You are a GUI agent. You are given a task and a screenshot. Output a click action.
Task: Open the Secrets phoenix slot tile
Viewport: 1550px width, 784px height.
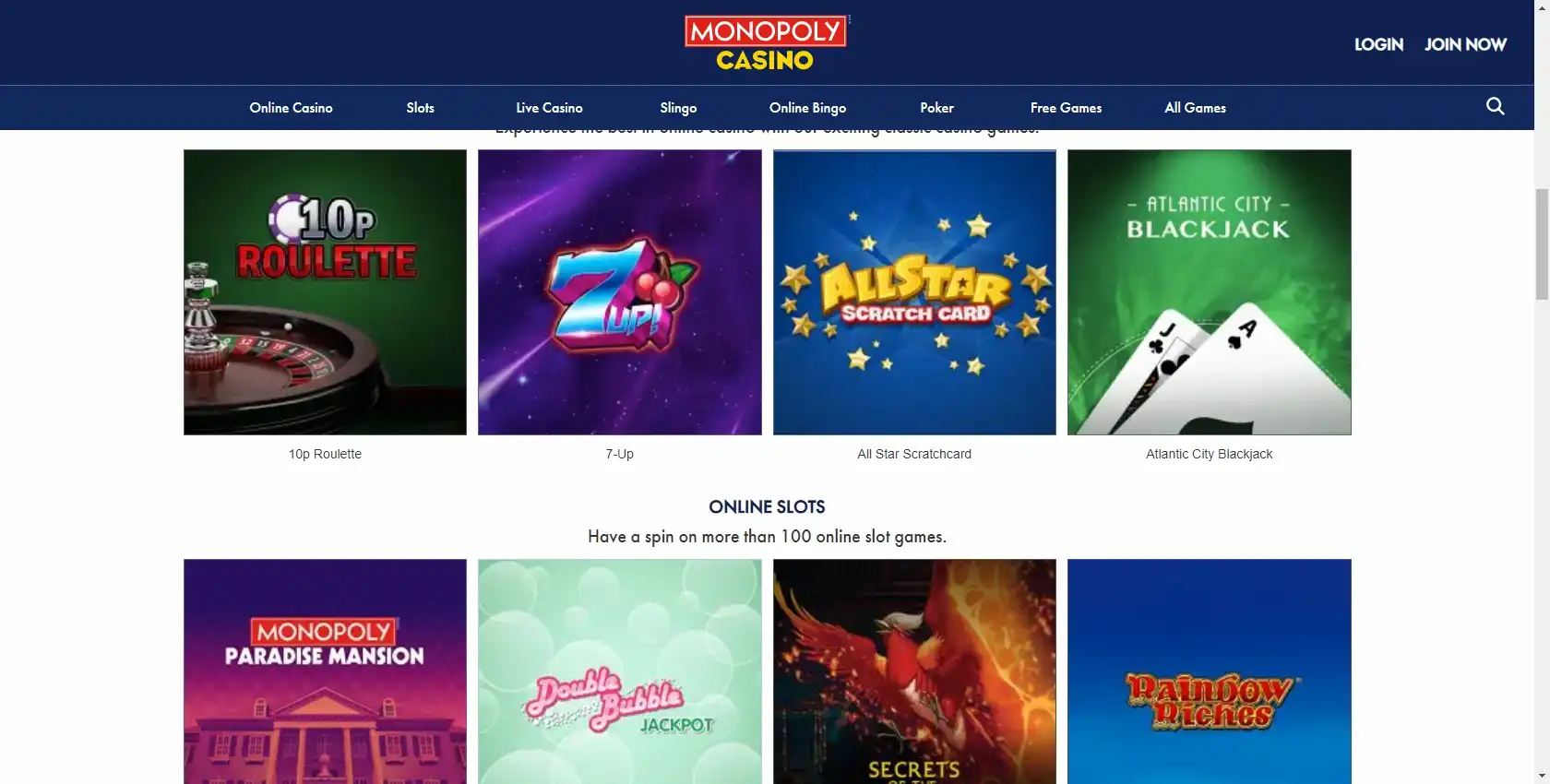914,671
